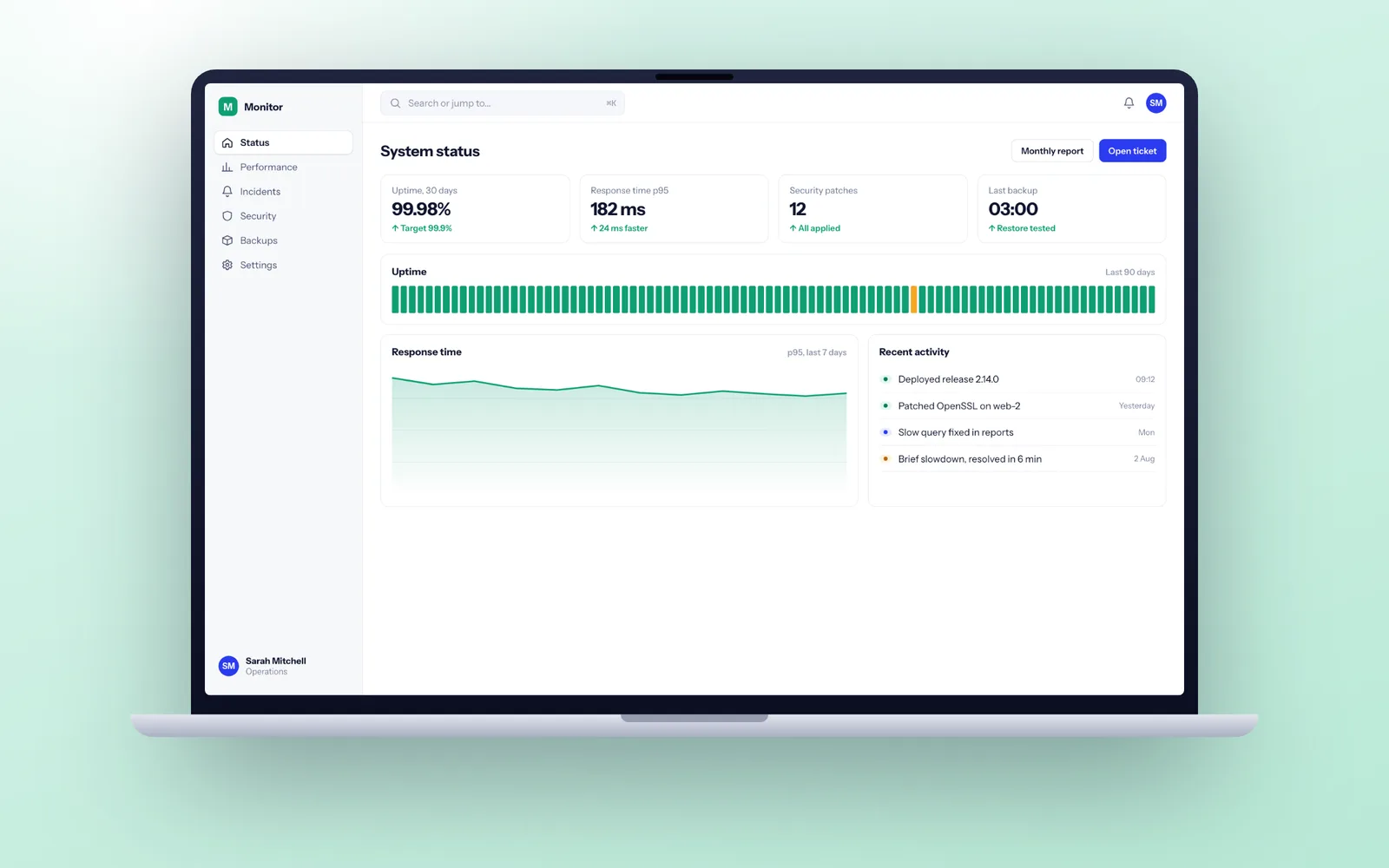Click the 'All applied' label
Viewport: 1389px width, 868px height.
coord(815,228)
